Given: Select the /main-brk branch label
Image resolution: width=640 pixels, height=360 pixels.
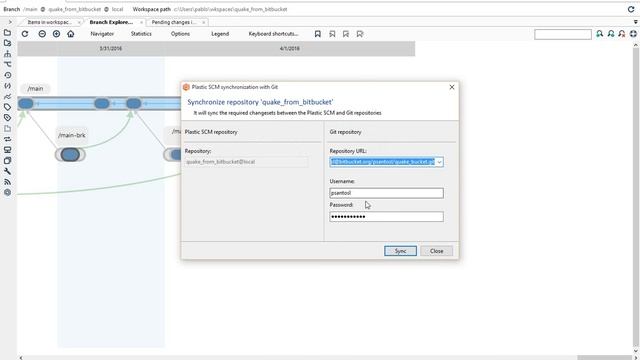Looking at the screenshot, I should (72, 135).
